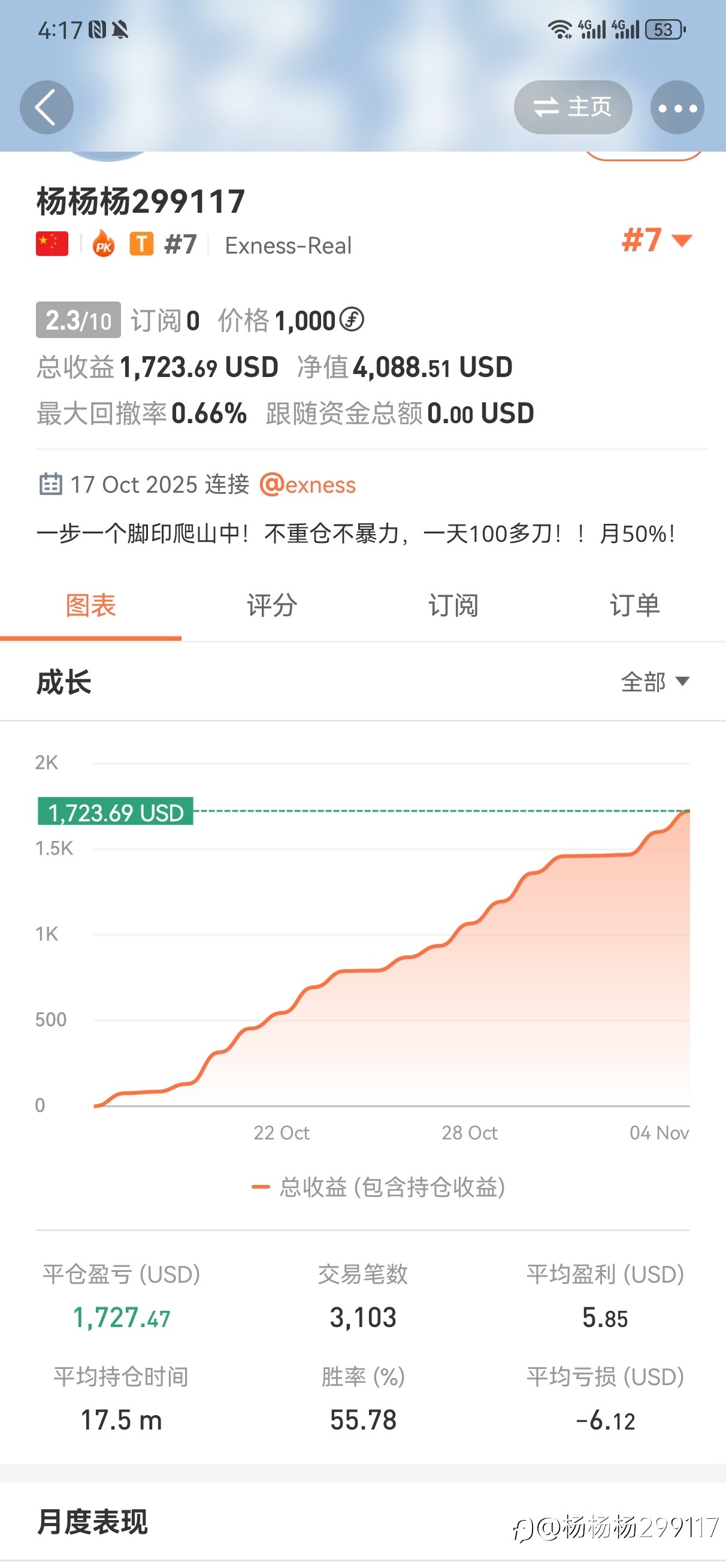
Task: Tap the growth chart near 28 Oct
Action: tap(469, 1005)
